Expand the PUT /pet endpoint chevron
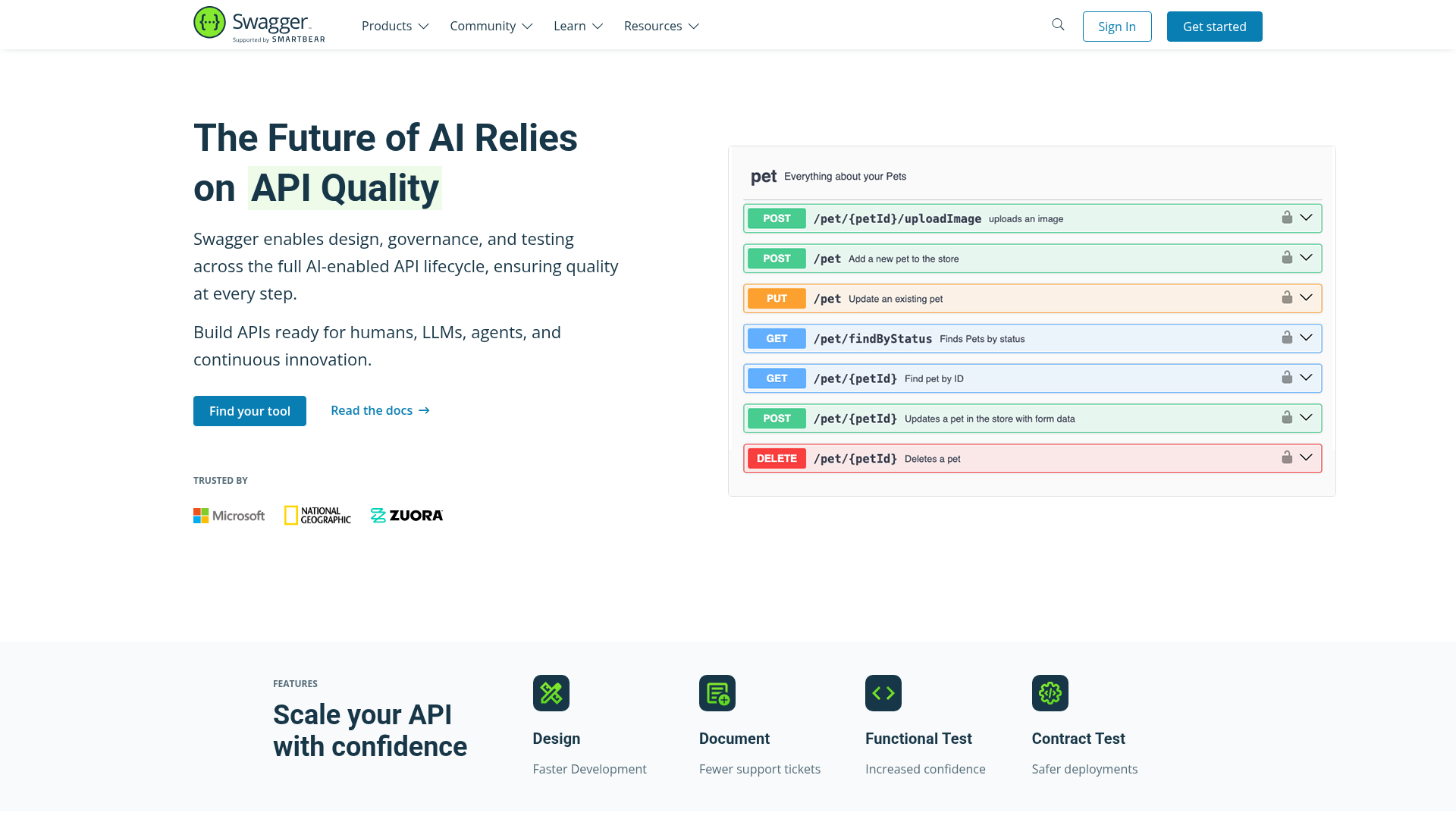The width and height of the screenshot is (1456, 819). point(1306,298)
